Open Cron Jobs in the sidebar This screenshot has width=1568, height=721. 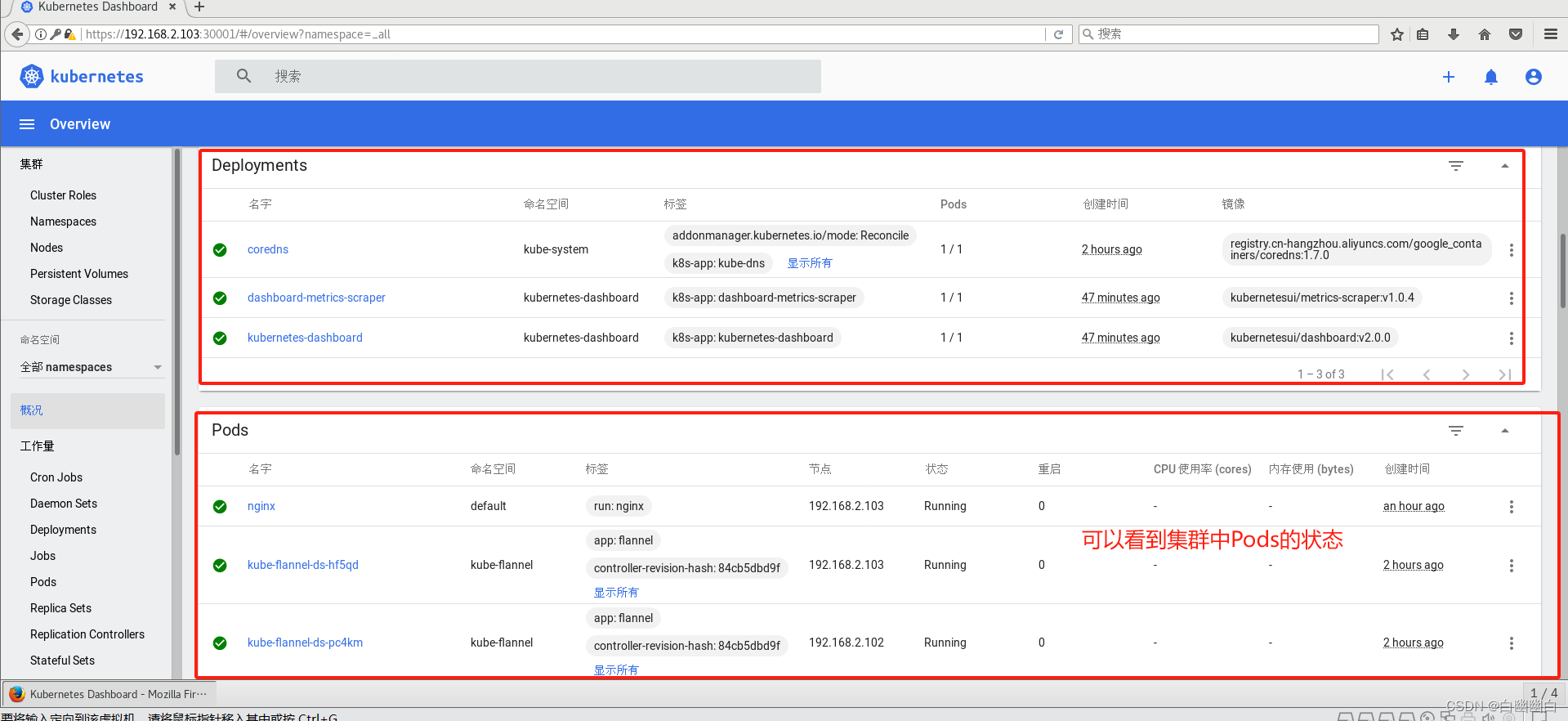point(56,477)
